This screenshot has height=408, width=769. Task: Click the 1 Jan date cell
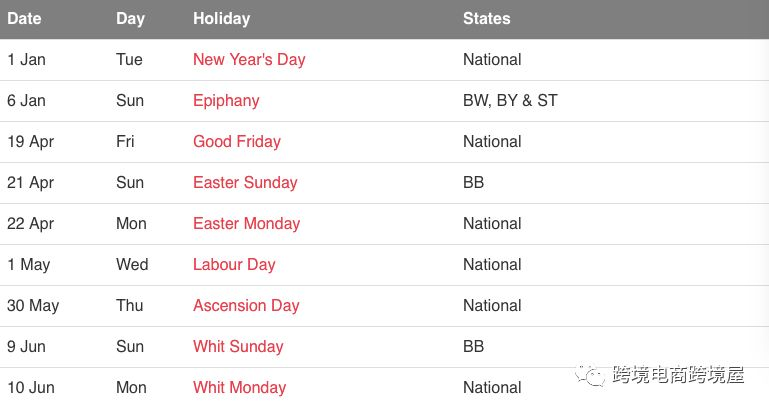[x=26, y=60]
